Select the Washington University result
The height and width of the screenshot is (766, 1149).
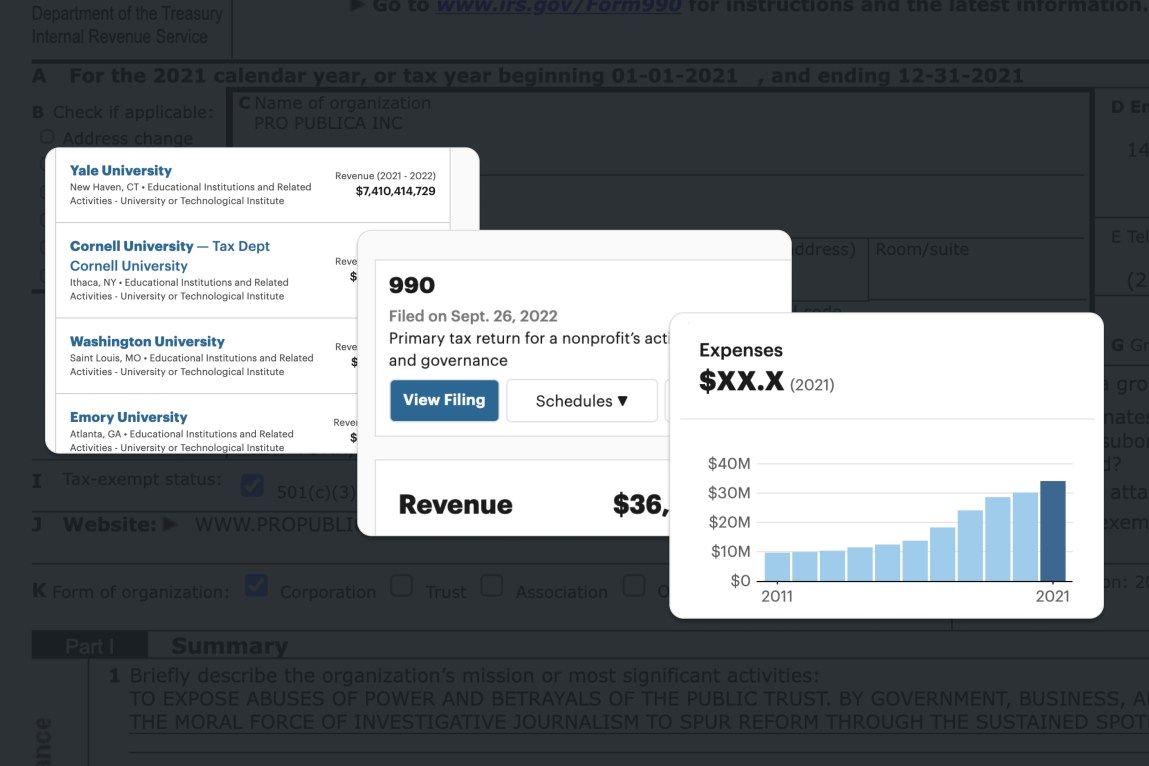click(147, 342)
